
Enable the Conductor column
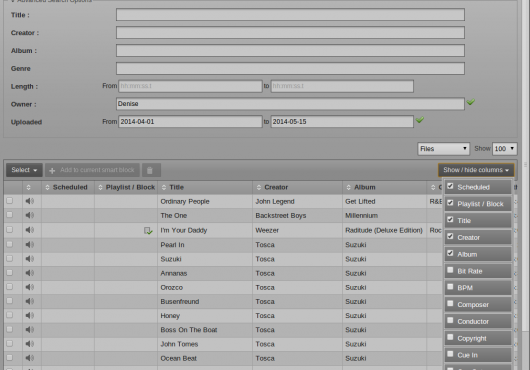coord(450,320)
